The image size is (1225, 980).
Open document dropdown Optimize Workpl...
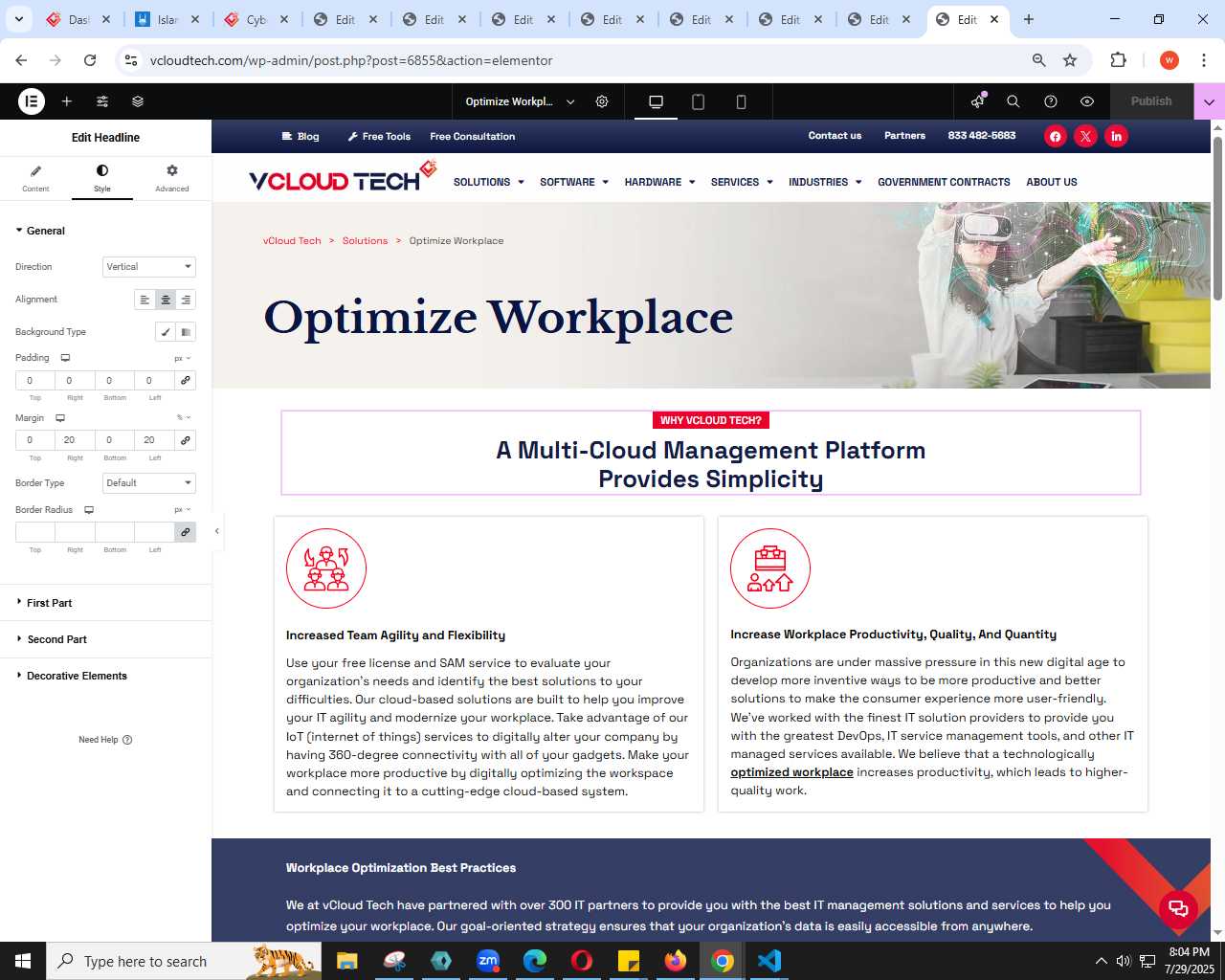click(x=520, y=101)
